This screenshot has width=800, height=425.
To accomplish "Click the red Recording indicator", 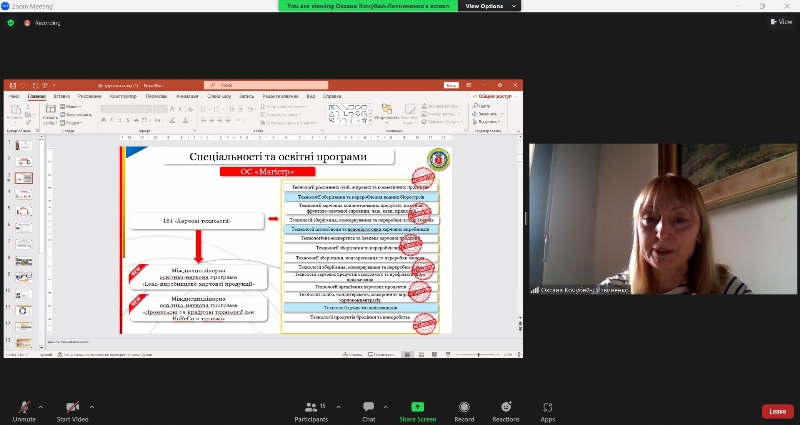I will (x=42, y=23).
